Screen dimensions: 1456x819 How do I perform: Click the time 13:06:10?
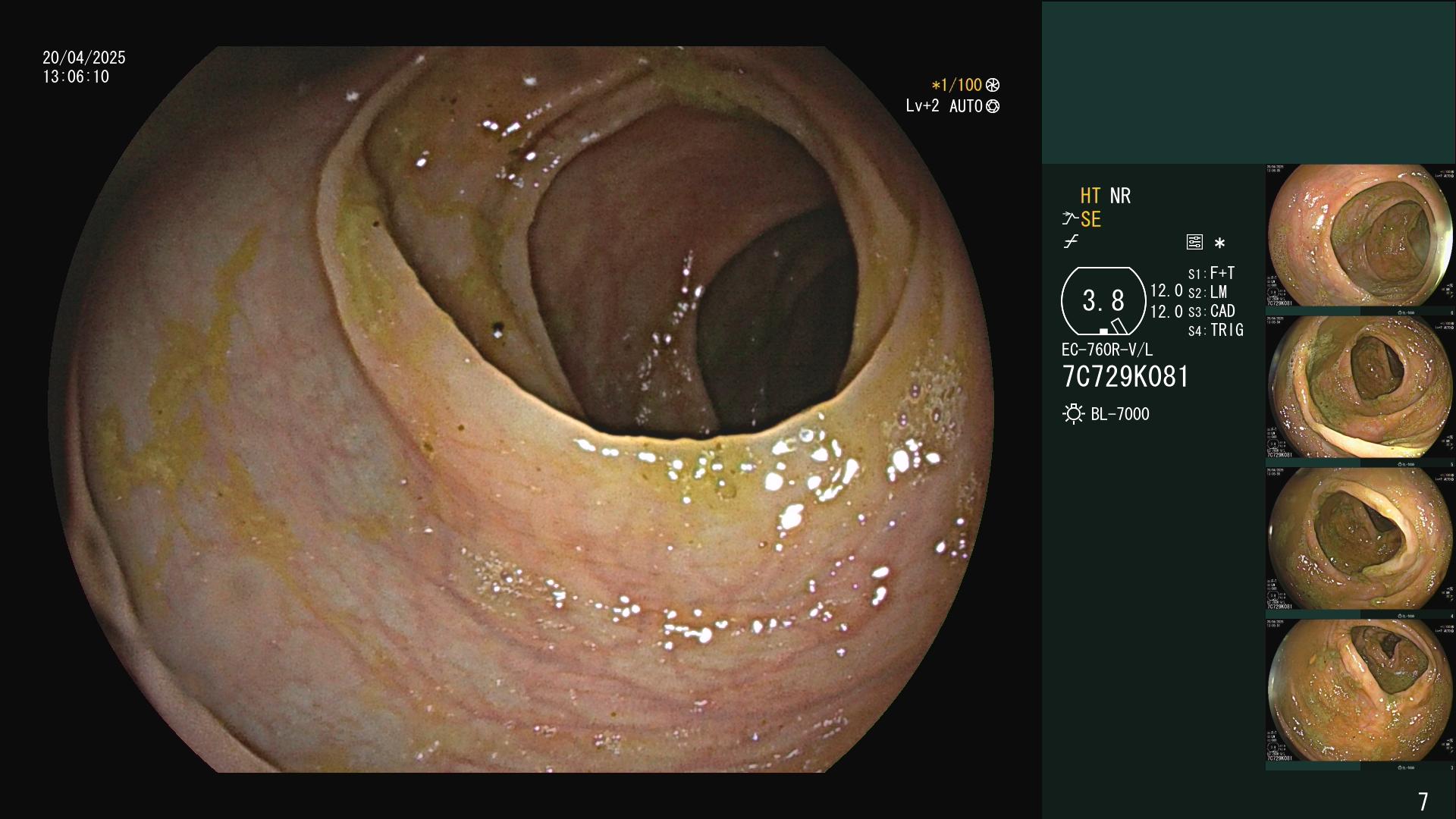[x=76, y=77]
